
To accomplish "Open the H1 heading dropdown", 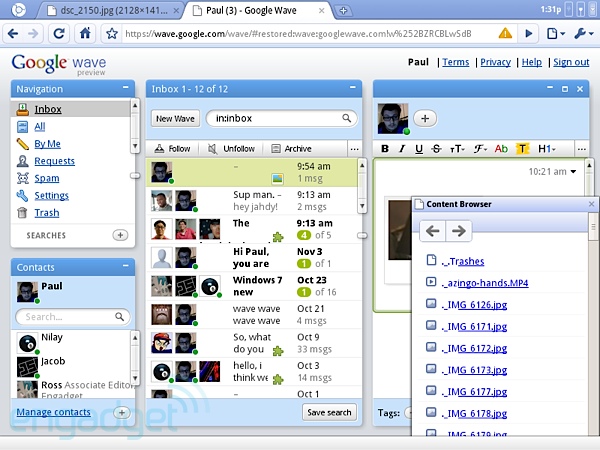I will tap(547, 148).
